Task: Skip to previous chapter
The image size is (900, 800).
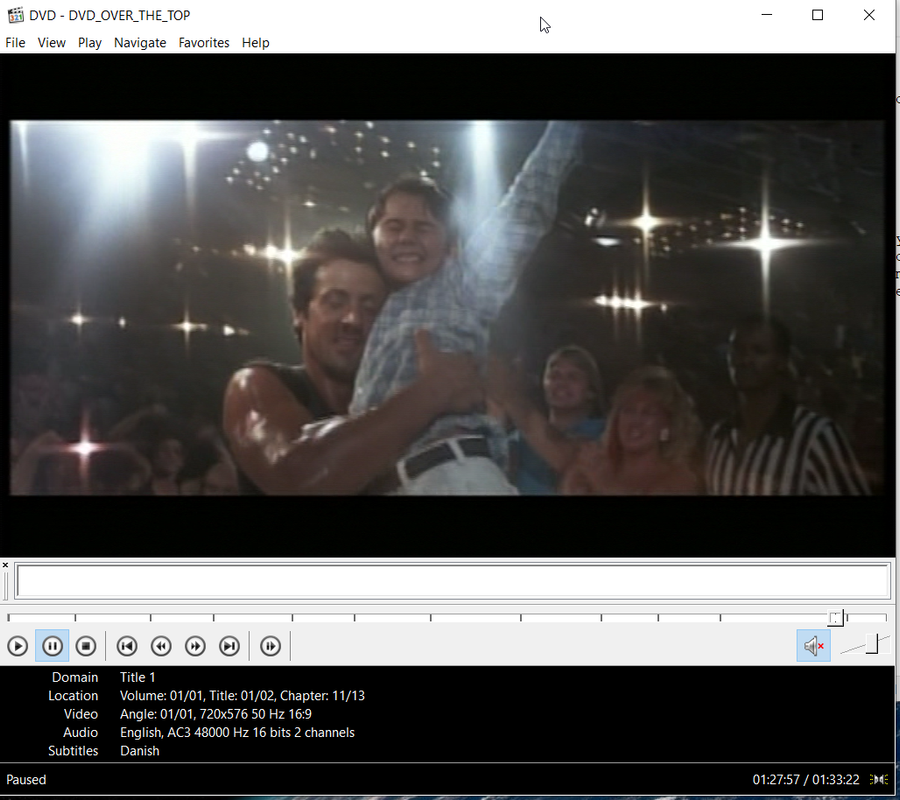Action: pos(127,646)
